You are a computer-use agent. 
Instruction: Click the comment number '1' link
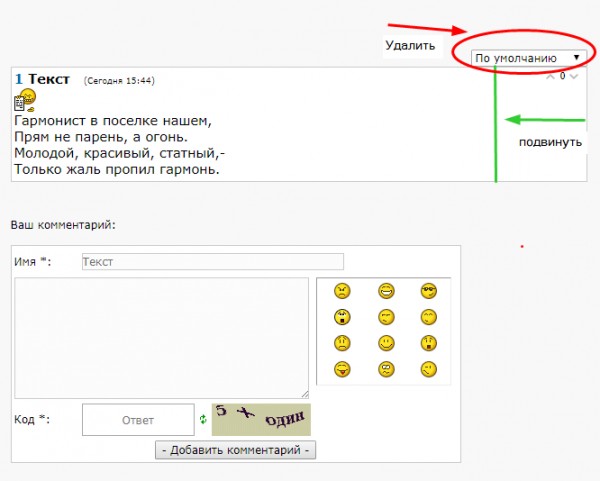click(19, 79)
